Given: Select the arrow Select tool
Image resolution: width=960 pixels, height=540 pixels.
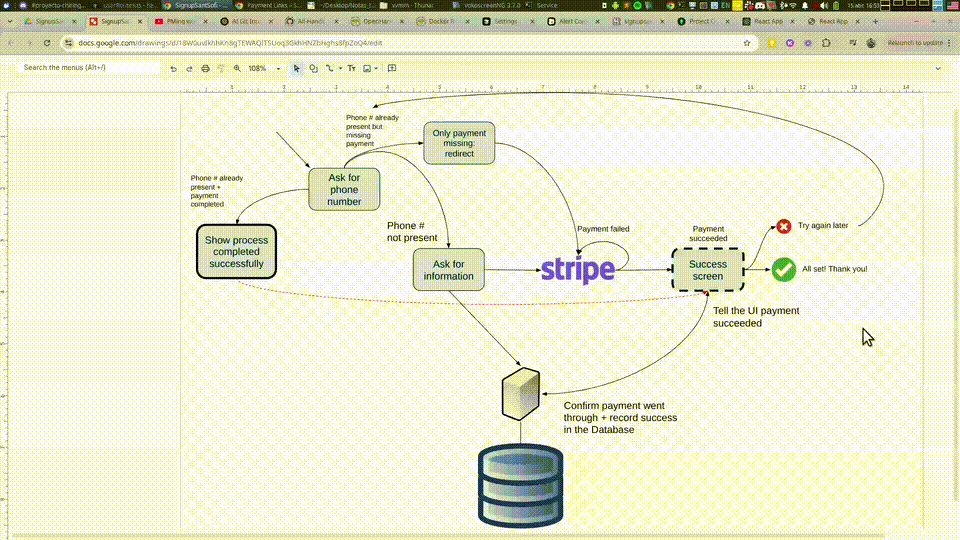Looking at the screenshot, I should (296, 69).
